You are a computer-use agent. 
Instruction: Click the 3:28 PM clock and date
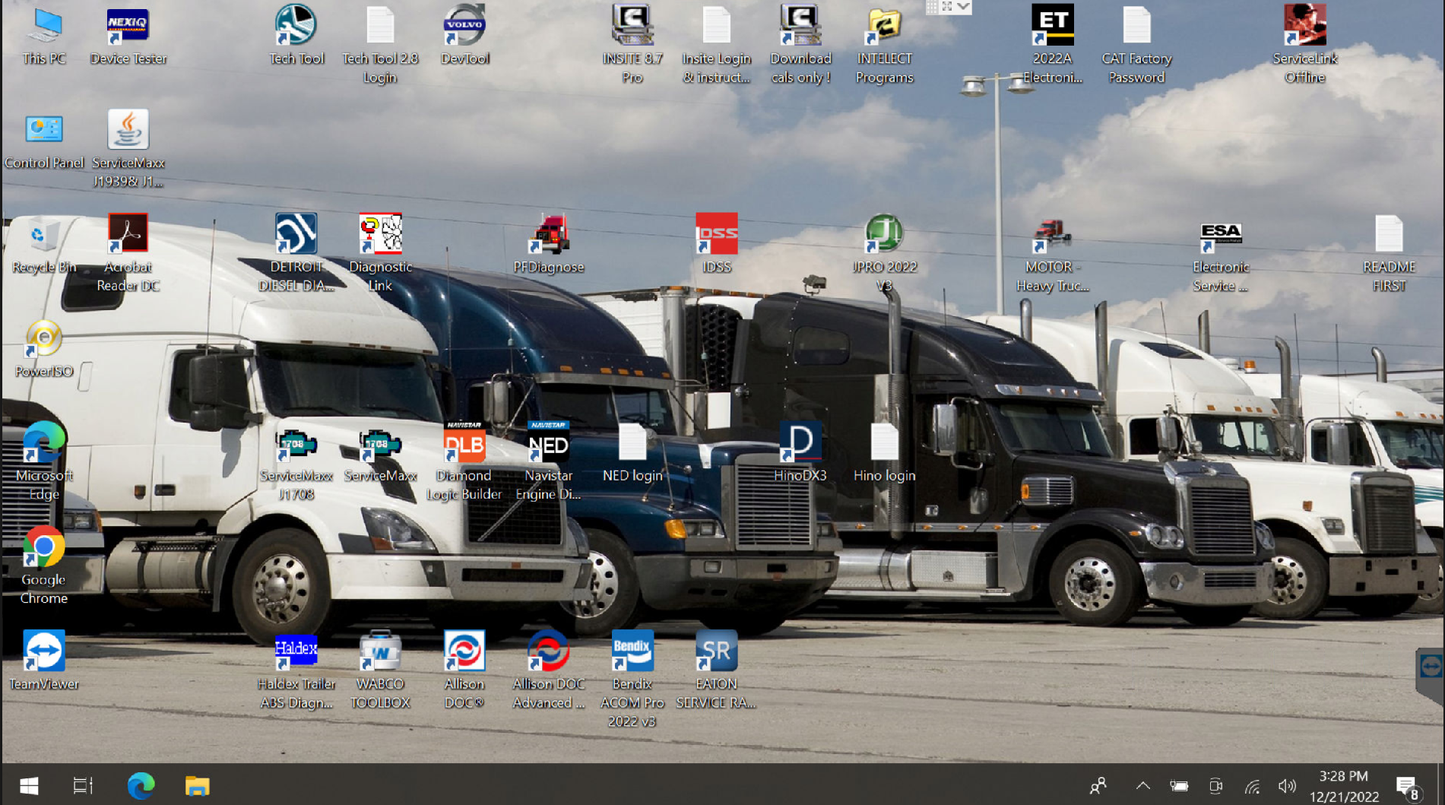tap(1344, 786)
